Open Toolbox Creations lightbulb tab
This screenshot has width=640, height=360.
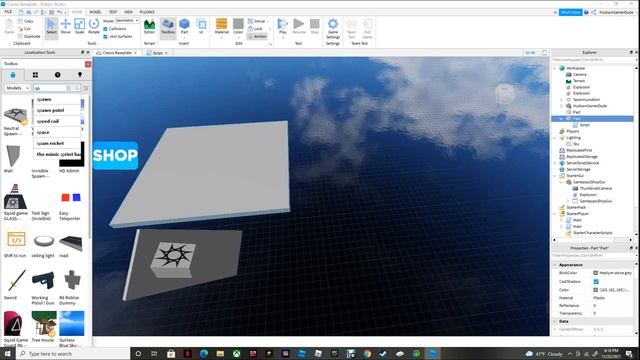[x=80, y=75]
